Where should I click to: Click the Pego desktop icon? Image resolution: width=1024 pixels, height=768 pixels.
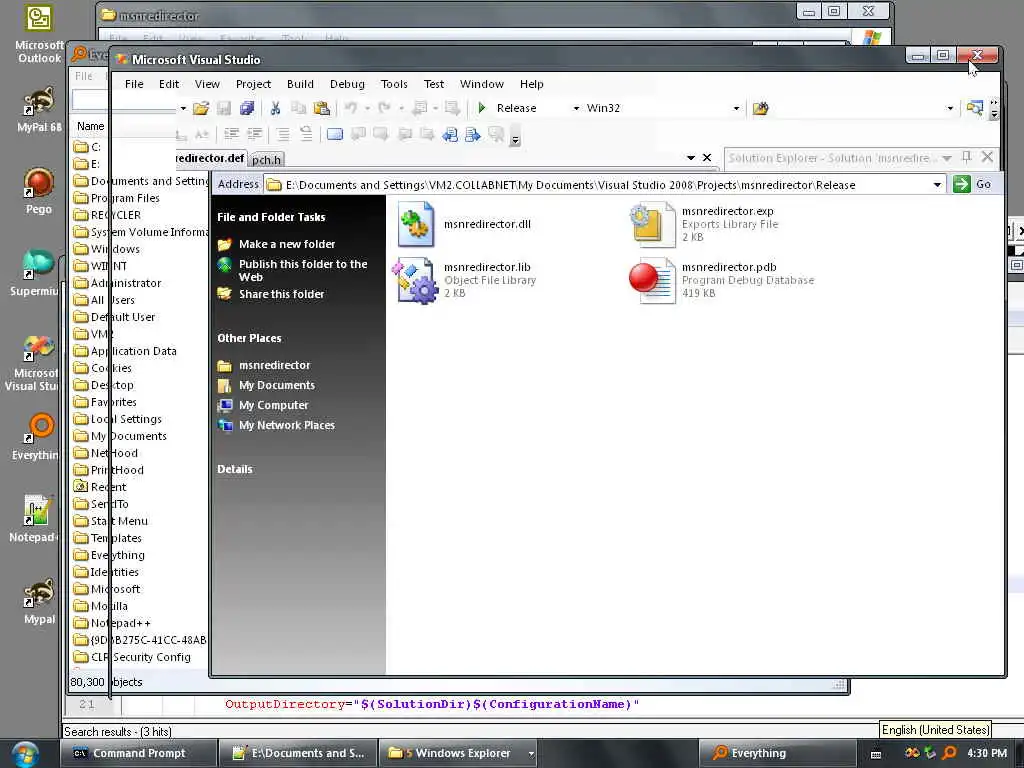[x=39, y=190]
